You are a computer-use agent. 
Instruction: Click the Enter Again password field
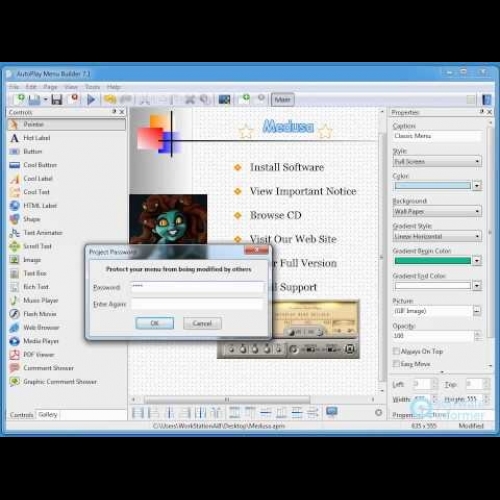pos(197,304)
